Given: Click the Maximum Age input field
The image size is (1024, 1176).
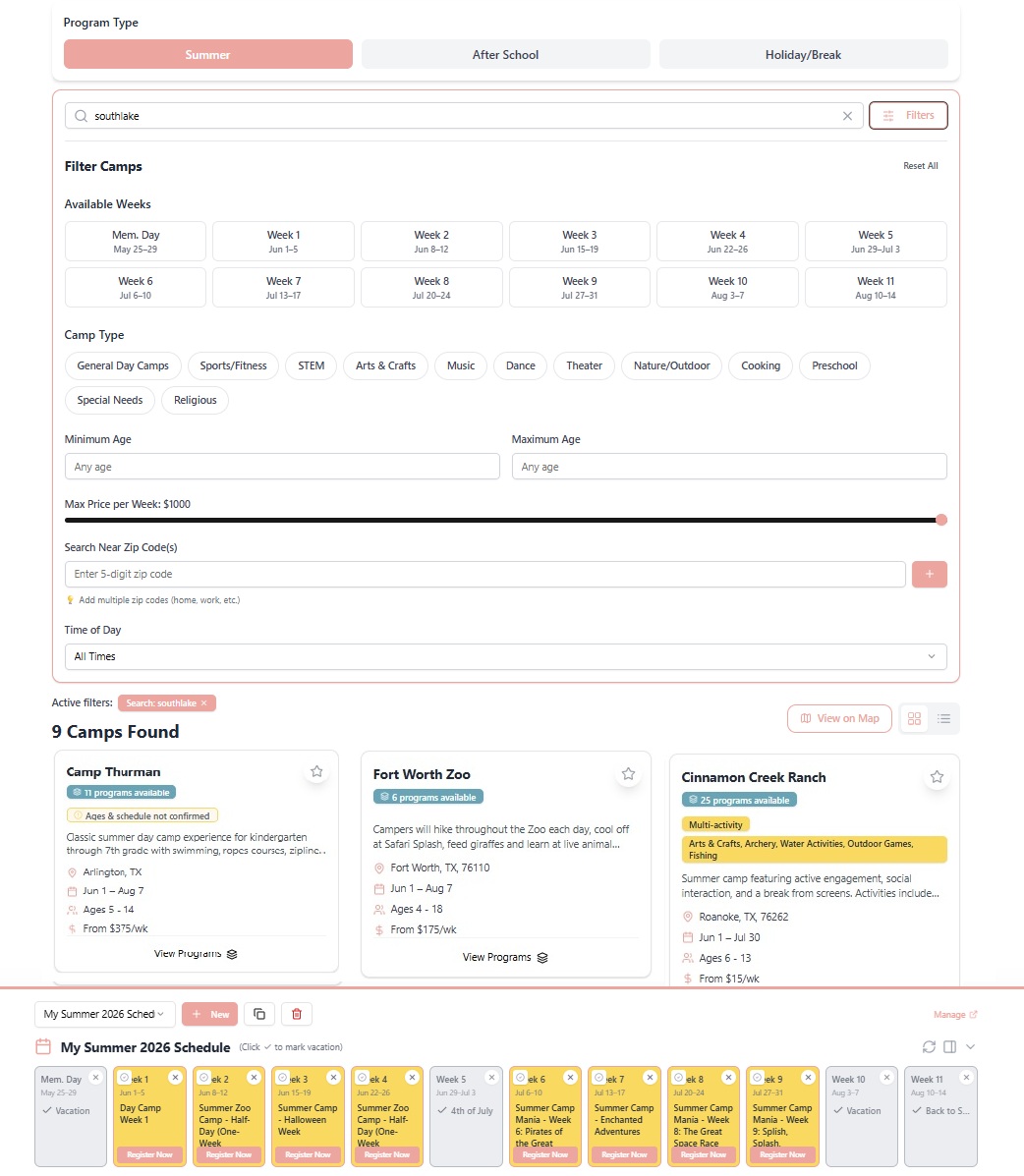Looking at the screenshot, I should (x=729, y=467).
